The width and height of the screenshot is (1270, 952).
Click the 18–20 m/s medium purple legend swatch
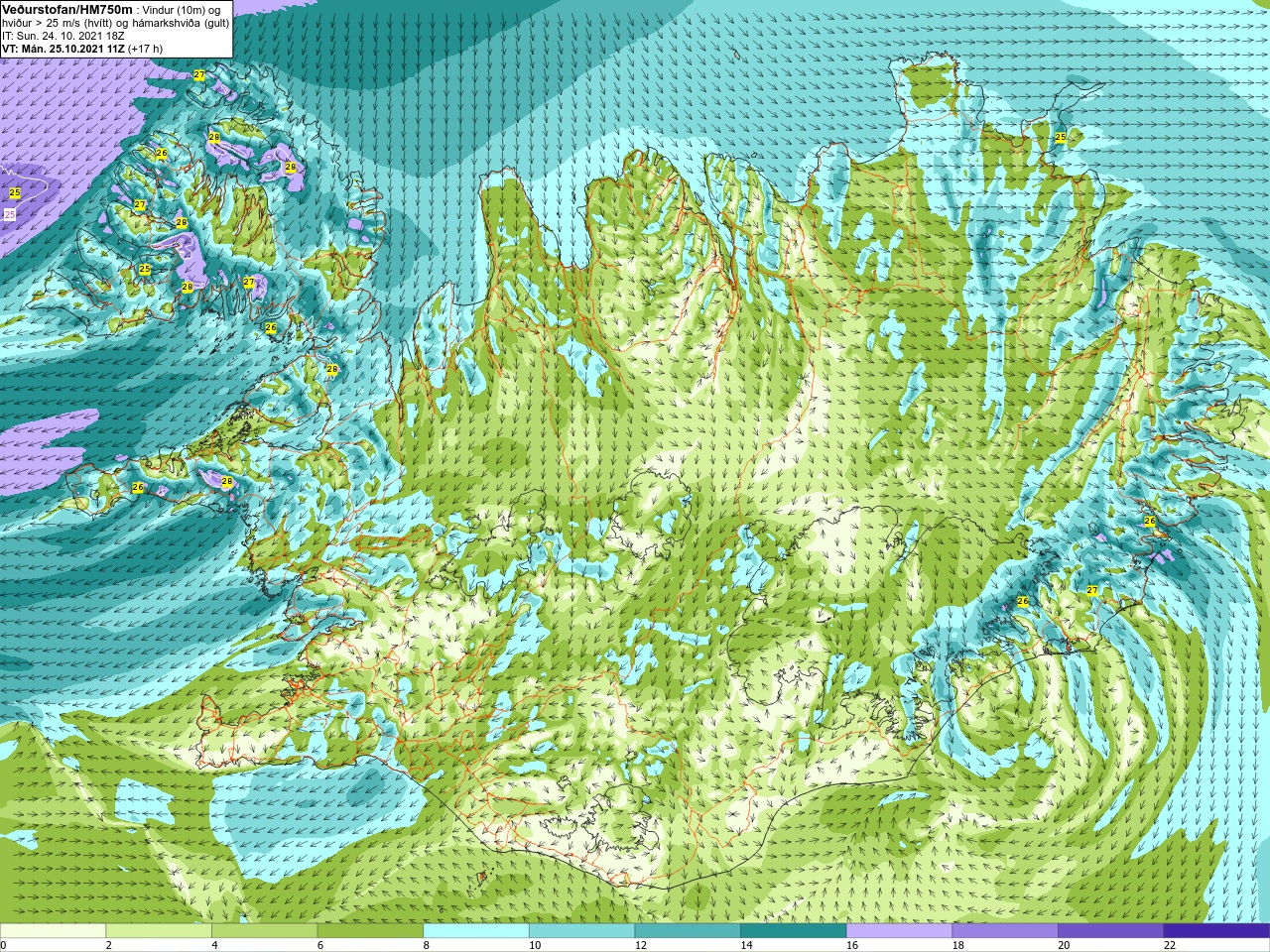[1005, 931]
